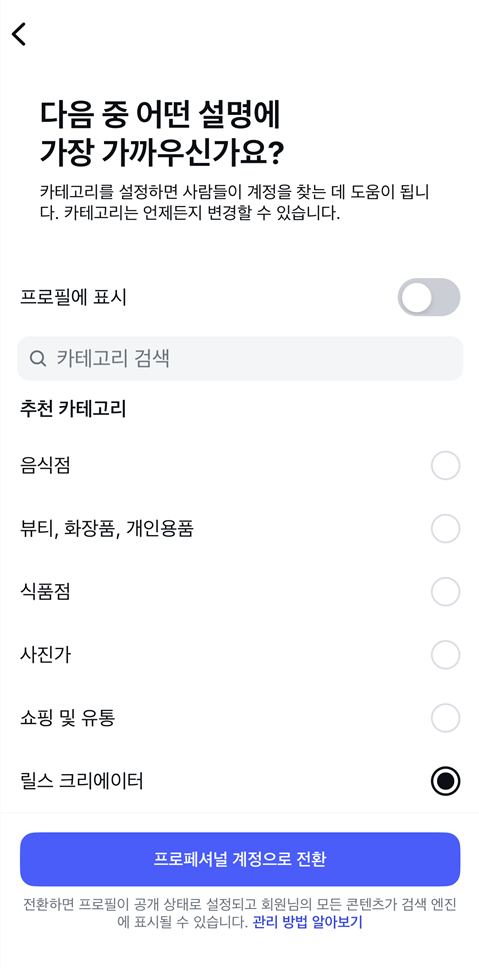
Task: Toggle the 프로필에 표시 switch
Action: [x=429, y=298]
